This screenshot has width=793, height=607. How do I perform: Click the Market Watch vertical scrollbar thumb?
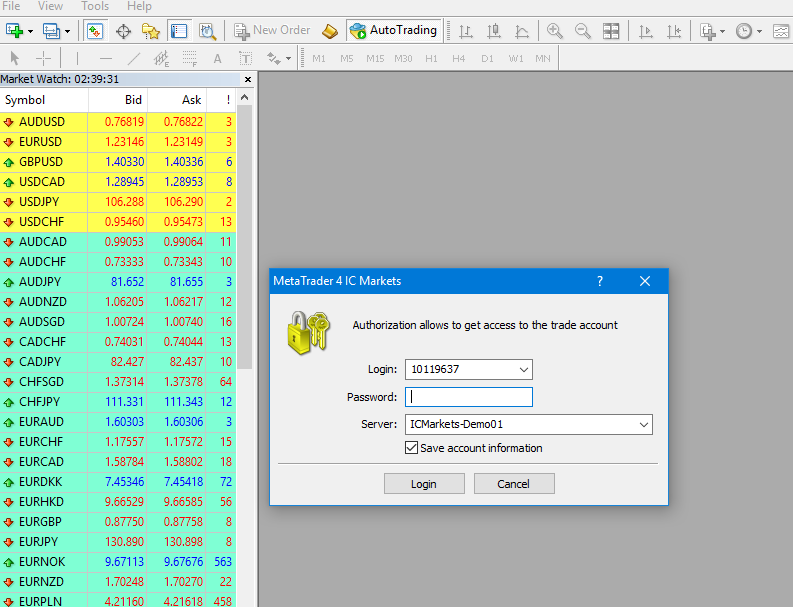click(245, 236)
